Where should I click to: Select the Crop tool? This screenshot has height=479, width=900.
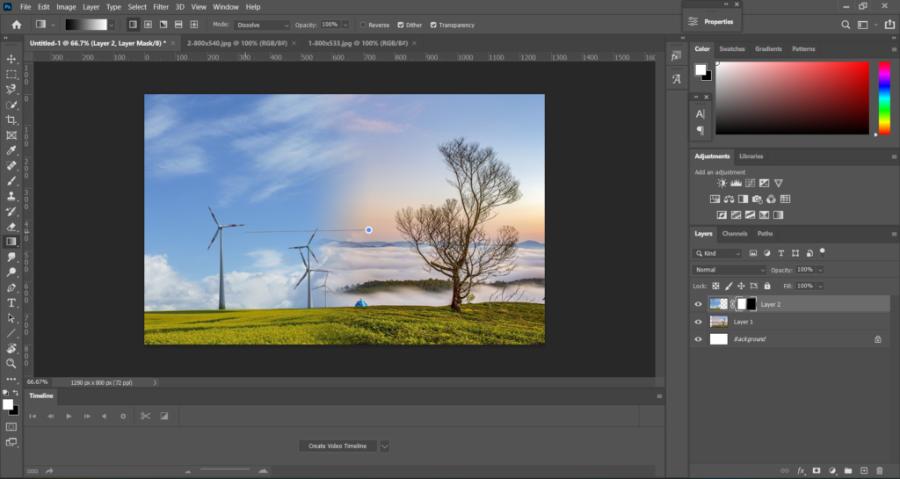pyautogui.click(x=11, y=120)
